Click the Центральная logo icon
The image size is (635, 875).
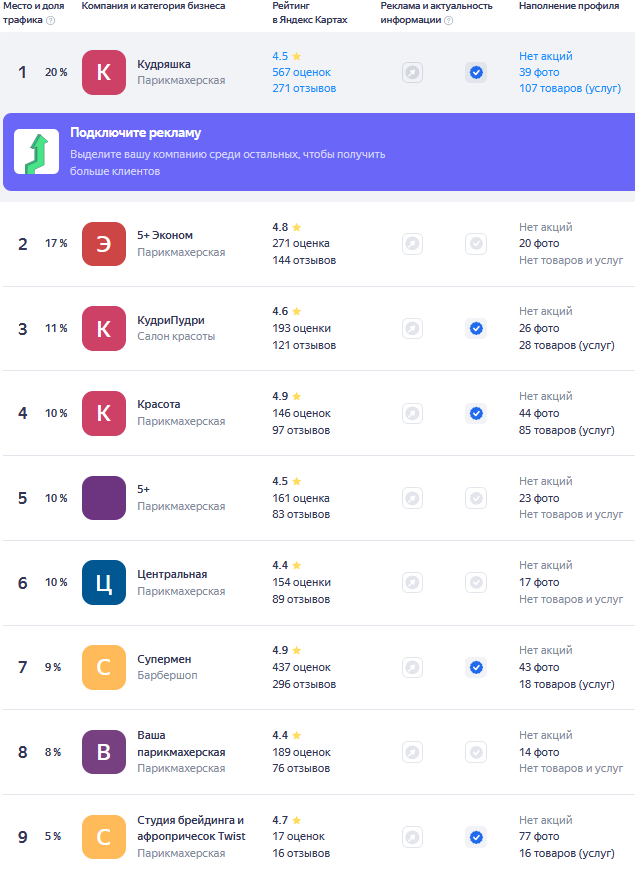[x=104, y=583]
